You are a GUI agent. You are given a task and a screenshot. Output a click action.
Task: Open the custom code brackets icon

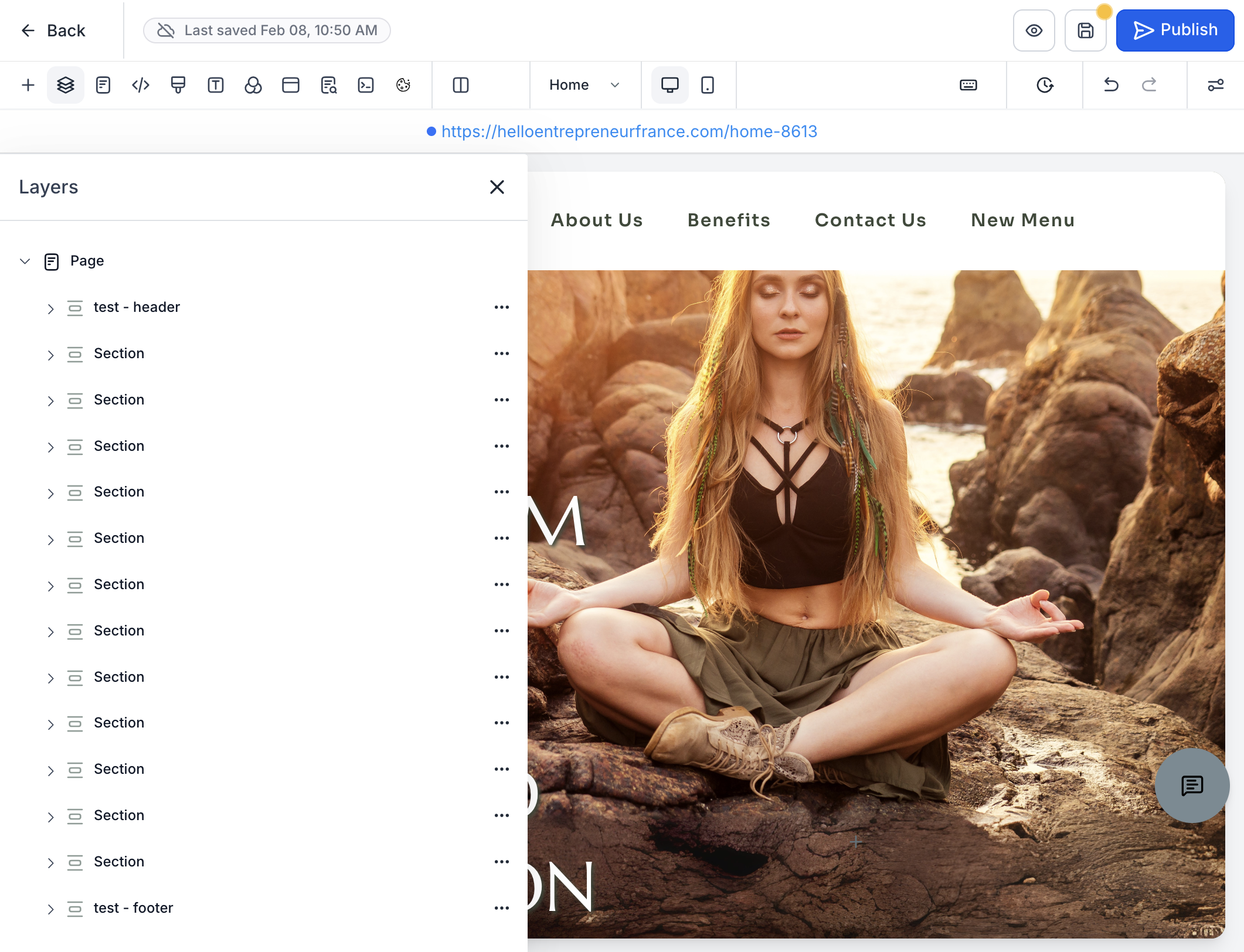(x=141, y=85)
